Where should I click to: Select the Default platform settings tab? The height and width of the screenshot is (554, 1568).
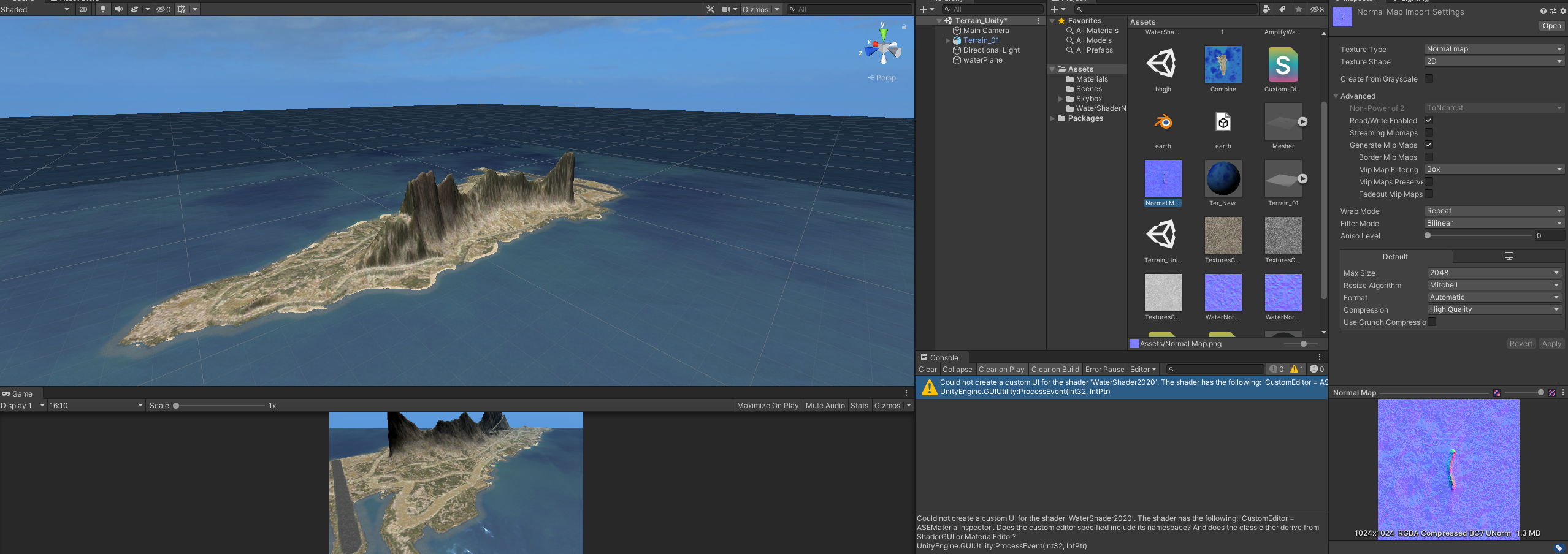click(1396, 256)
